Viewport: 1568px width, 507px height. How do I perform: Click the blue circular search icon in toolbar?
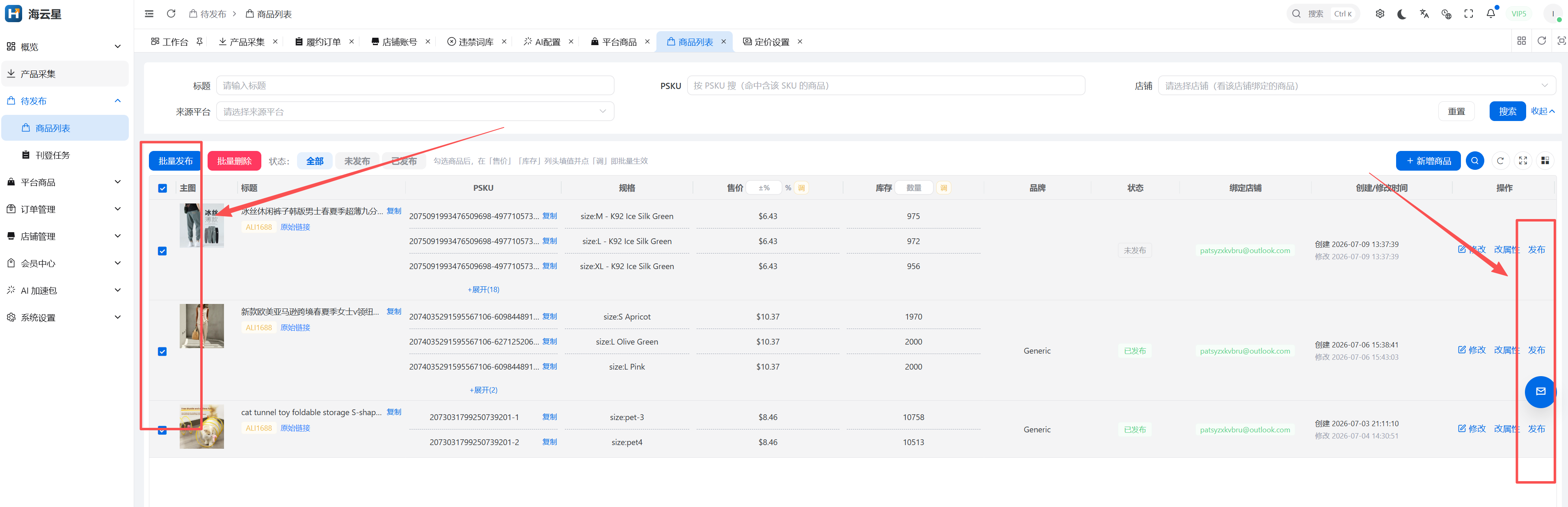[1475, 161]
